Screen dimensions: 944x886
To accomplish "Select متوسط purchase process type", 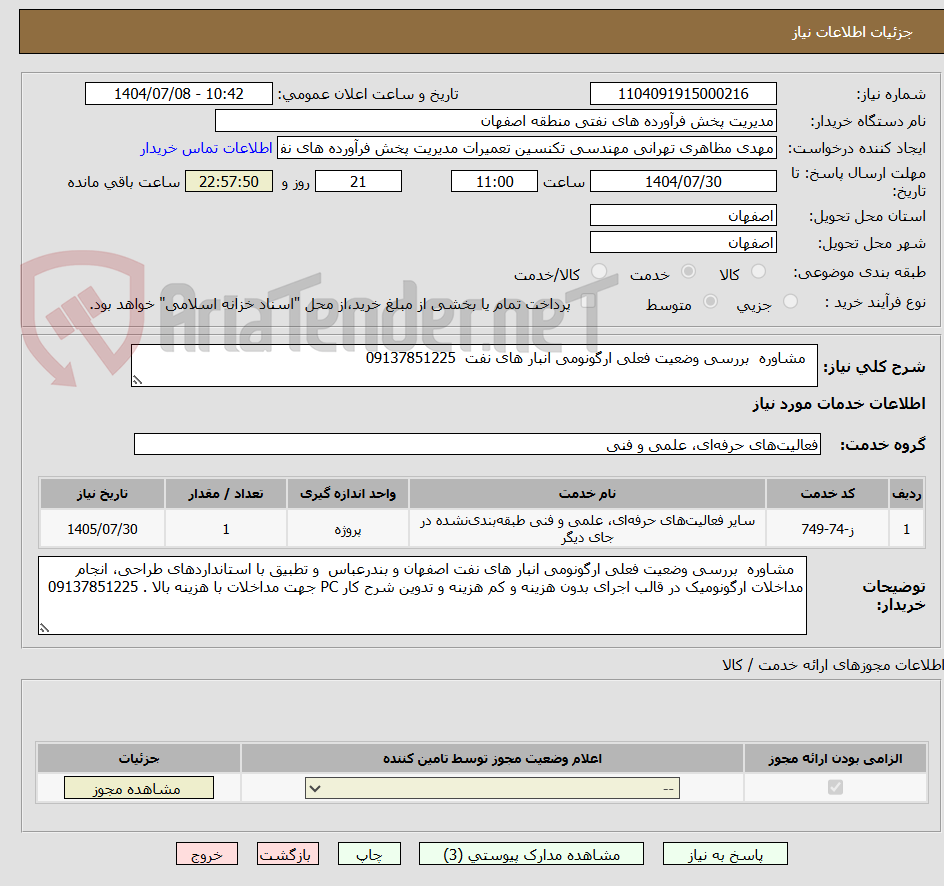I will click(x=710, y=303).
